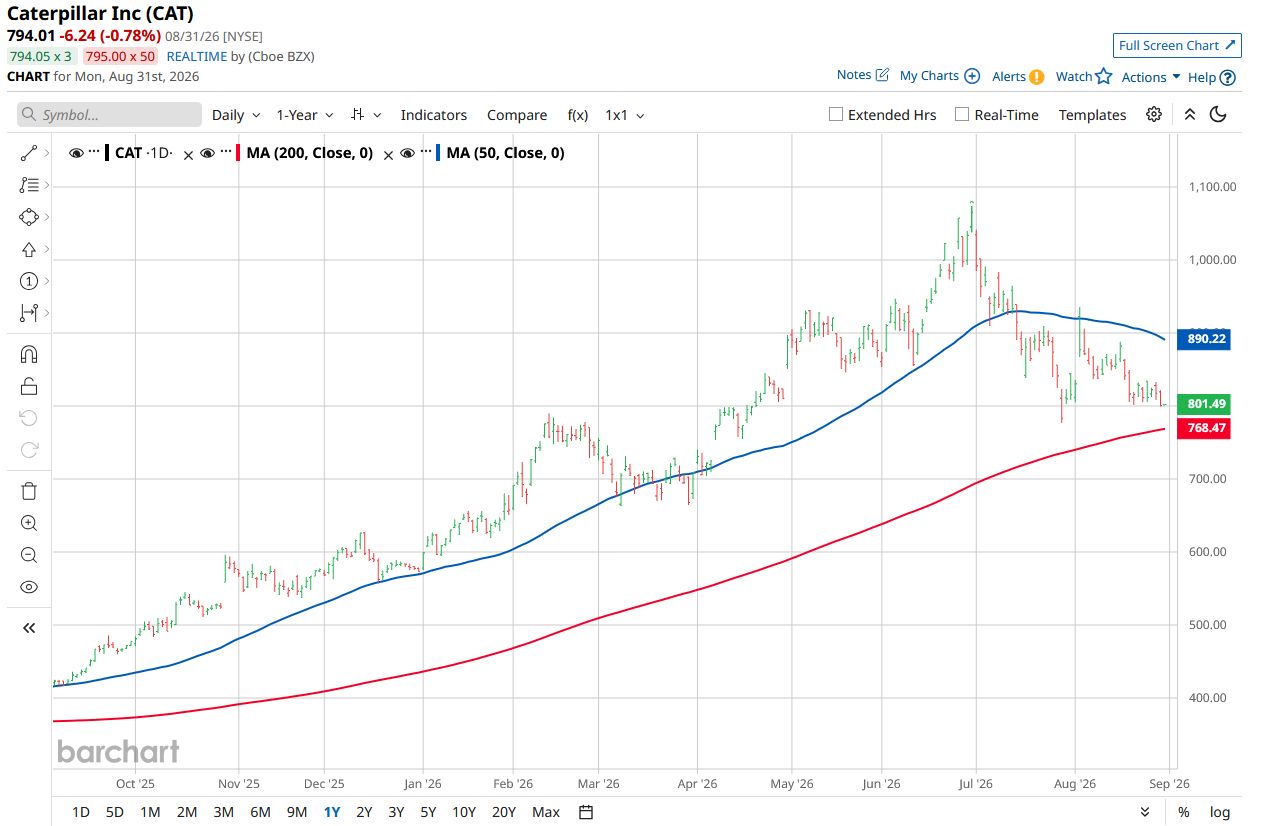1262x826 pixels.
Task: Click the trash delete drawings icon
Action: click(x=28, y=490)
